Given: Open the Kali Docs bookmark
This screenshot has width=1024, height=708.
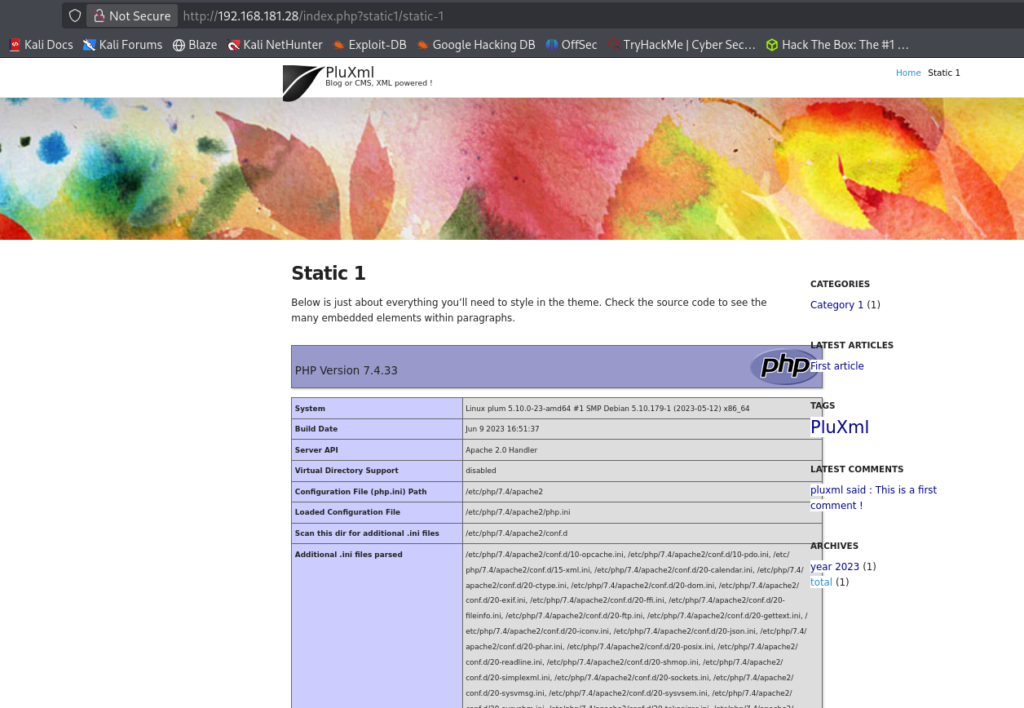Looking at the screenshot, I should [41, 45].
